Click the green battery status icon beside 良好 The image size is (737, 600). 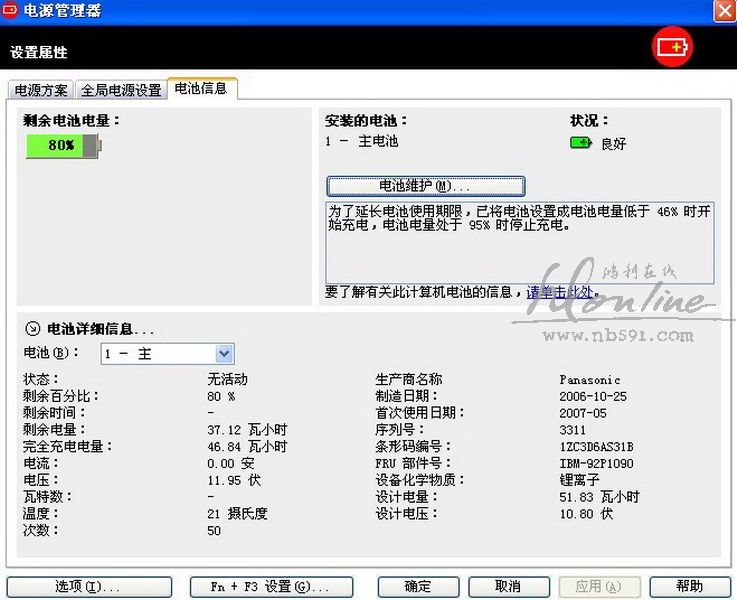point(580,143)
